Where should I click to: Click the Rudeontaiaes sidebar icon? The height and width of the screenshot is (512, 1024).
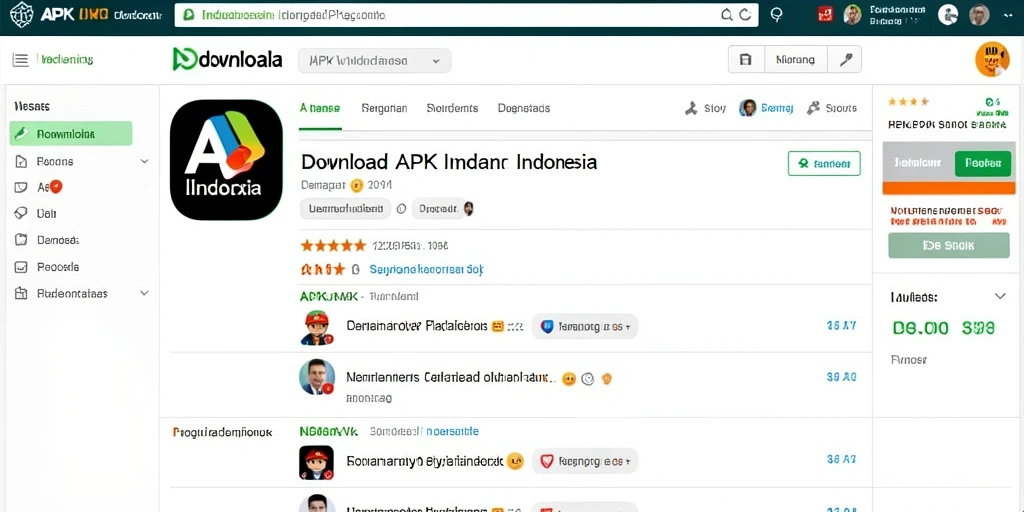[21, 293]
